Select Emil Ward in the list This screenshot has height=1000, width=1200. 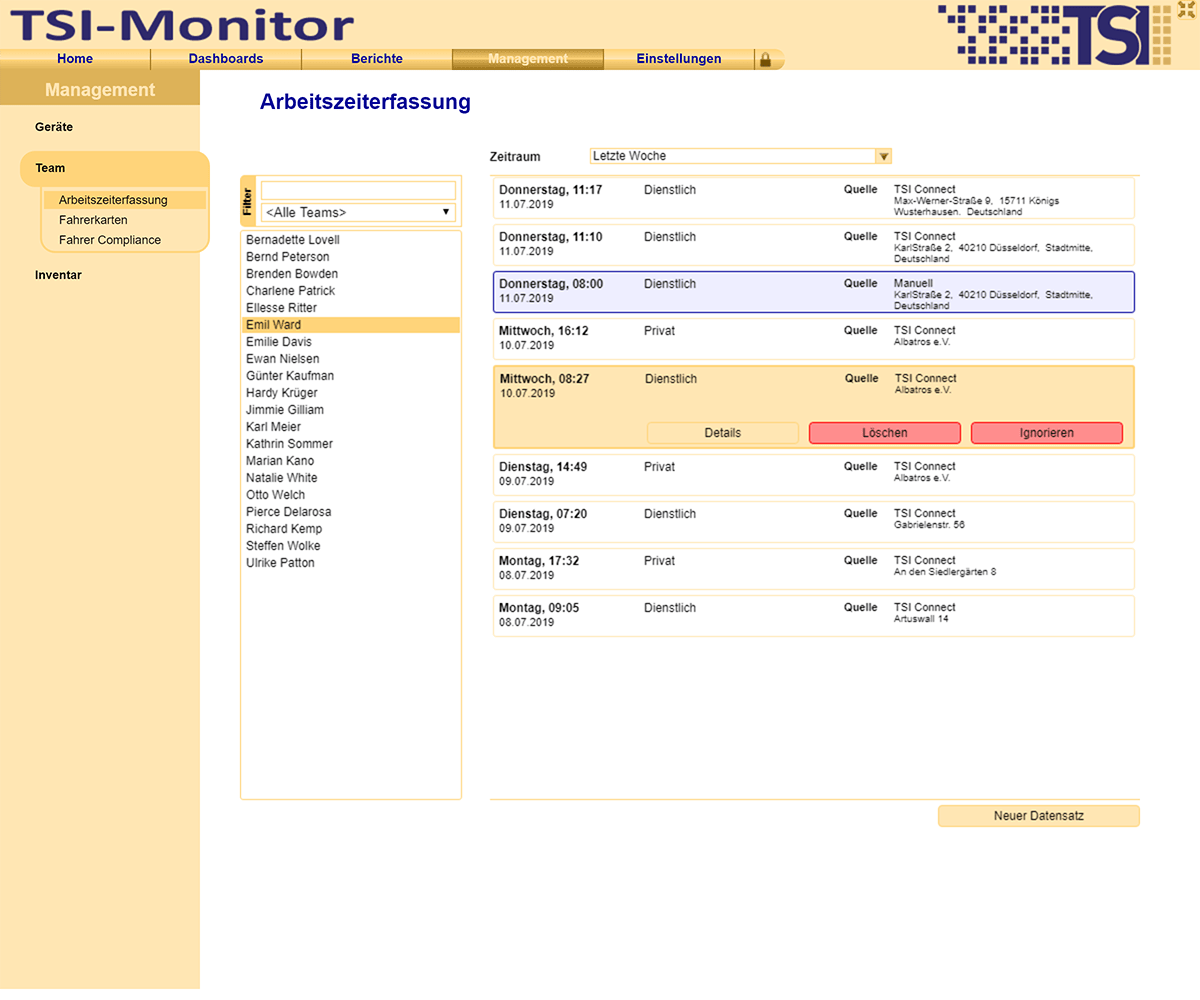tap(351, 325)
